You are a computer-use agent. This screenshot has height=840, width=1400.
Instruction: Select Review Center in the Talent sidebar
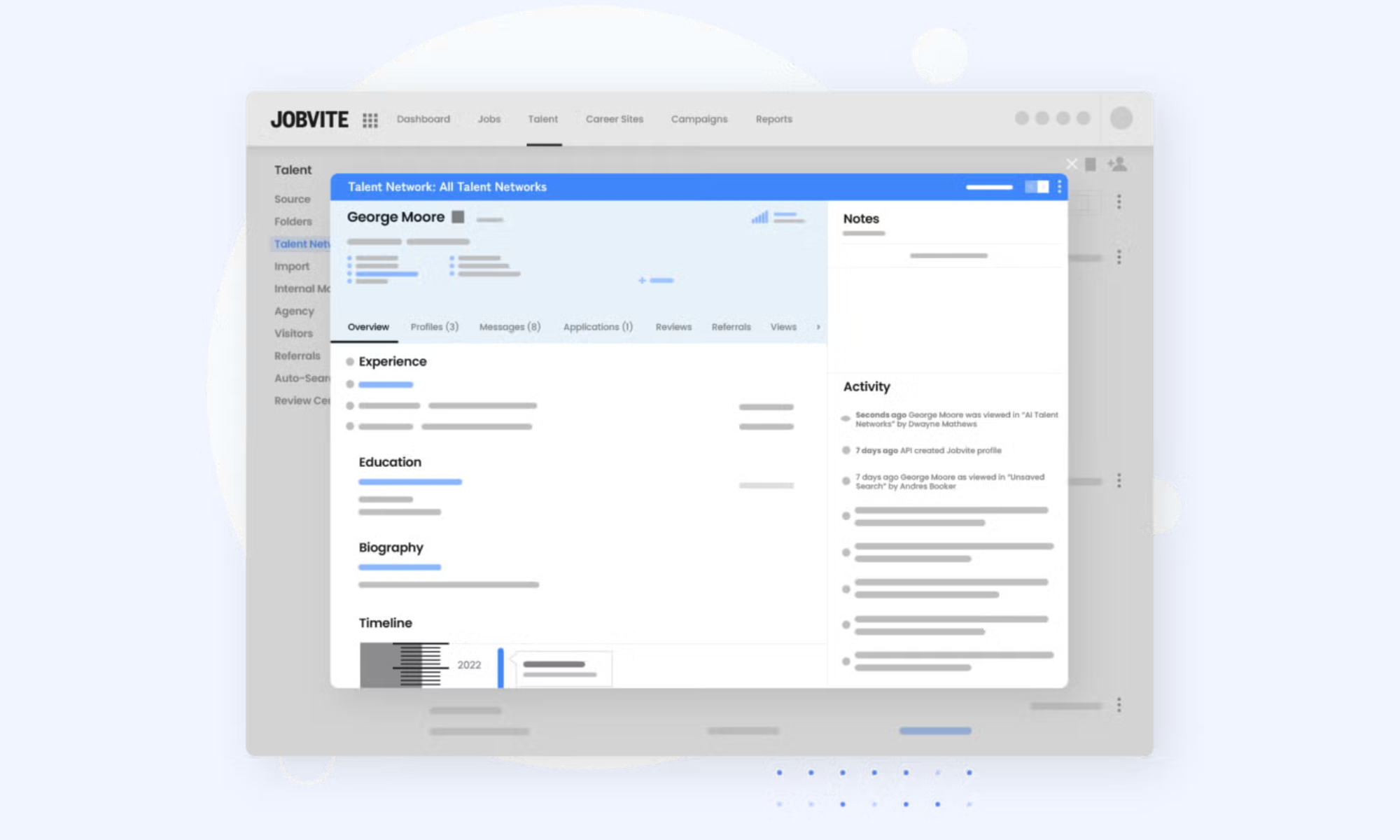302,400
